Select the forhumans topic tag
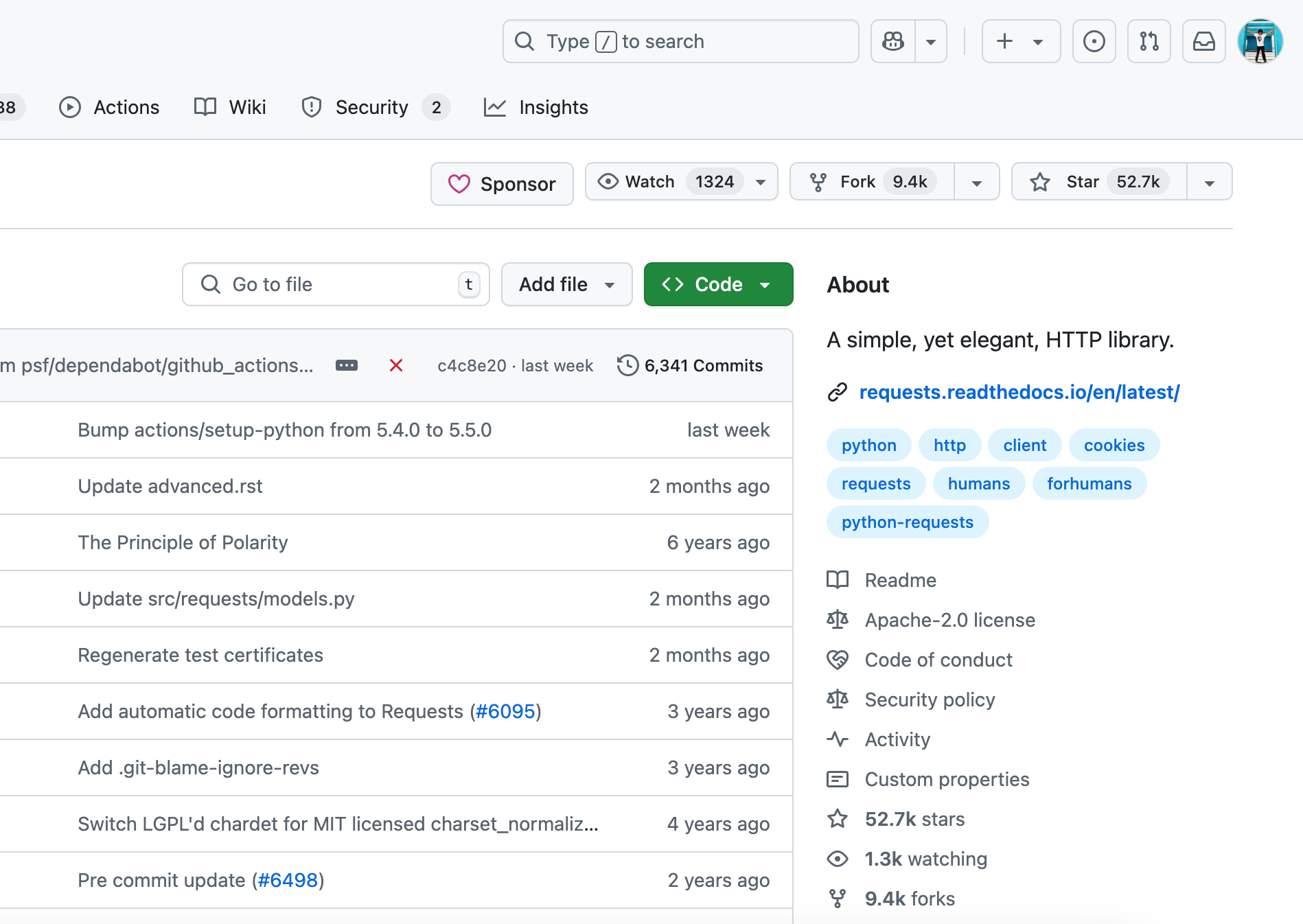 tap(1089, 483)
